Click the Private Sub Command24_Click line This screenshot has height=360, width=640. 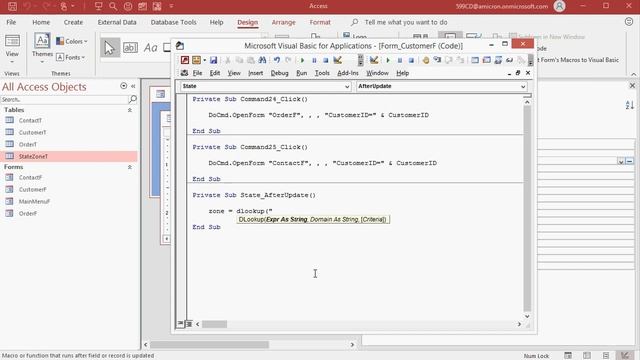pos(250,99)
